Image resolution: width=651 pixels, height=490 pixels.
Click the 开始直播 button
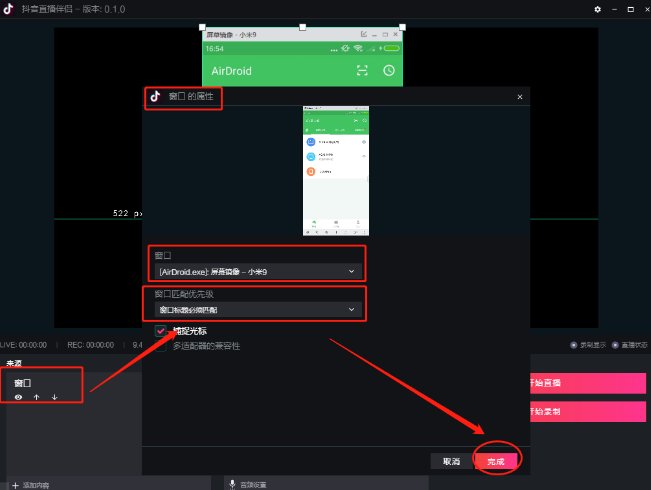coord(587,383)
